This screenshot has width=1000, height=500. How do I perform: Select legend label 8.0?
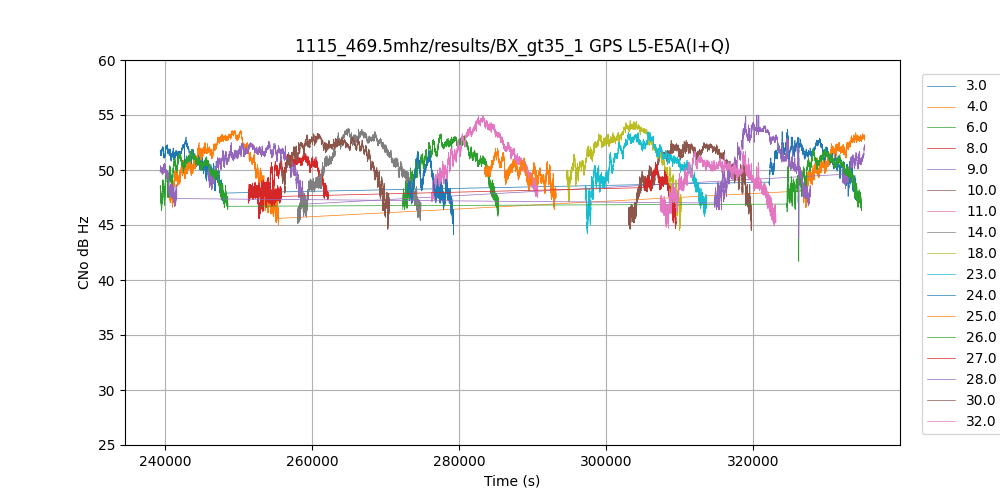coord(976,148)
